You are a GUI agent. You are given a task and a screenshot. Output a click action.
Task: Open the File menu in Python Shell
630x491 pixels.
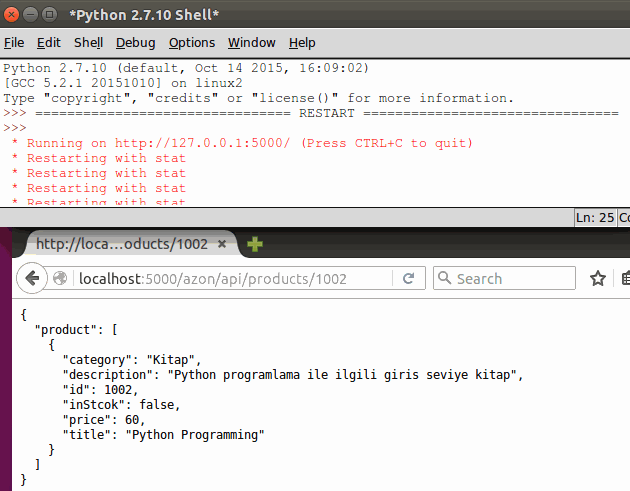pos(14,43)
